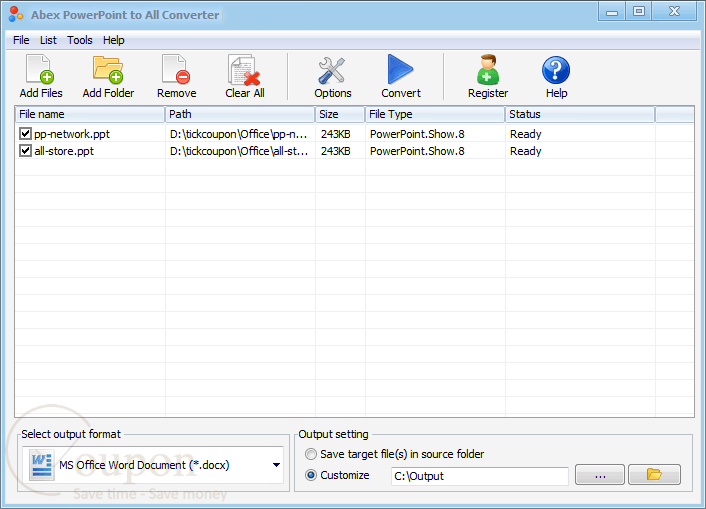Clear the file list with Clear All
Screen dimensions: 706x509
click(244, 70)
